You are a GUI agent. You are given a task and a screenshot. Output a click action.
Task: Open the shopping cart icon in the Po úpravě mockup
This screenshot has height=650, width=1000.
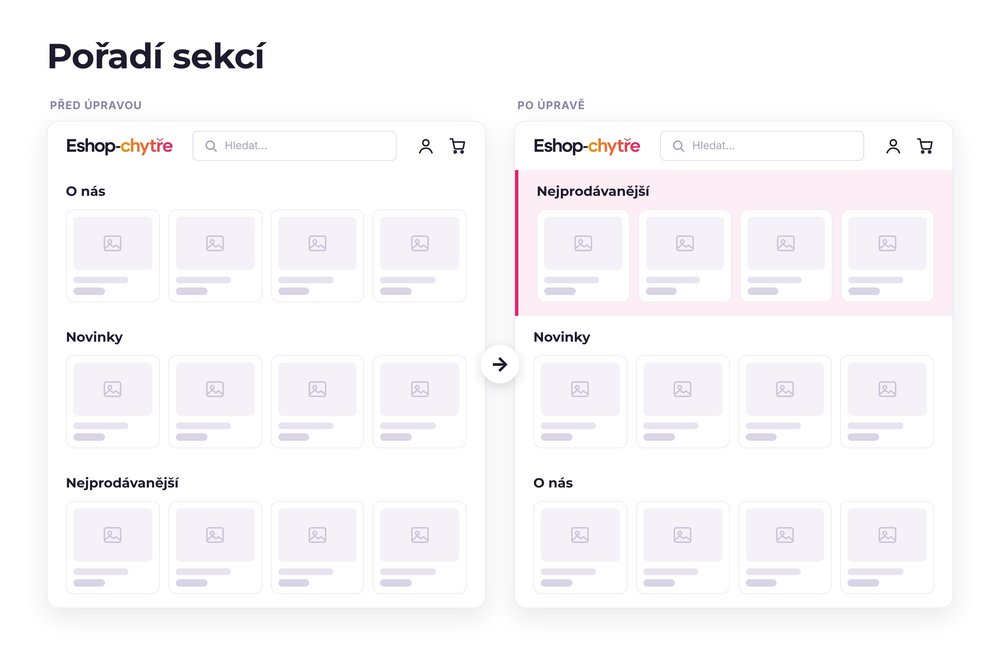tap(925, 146)
